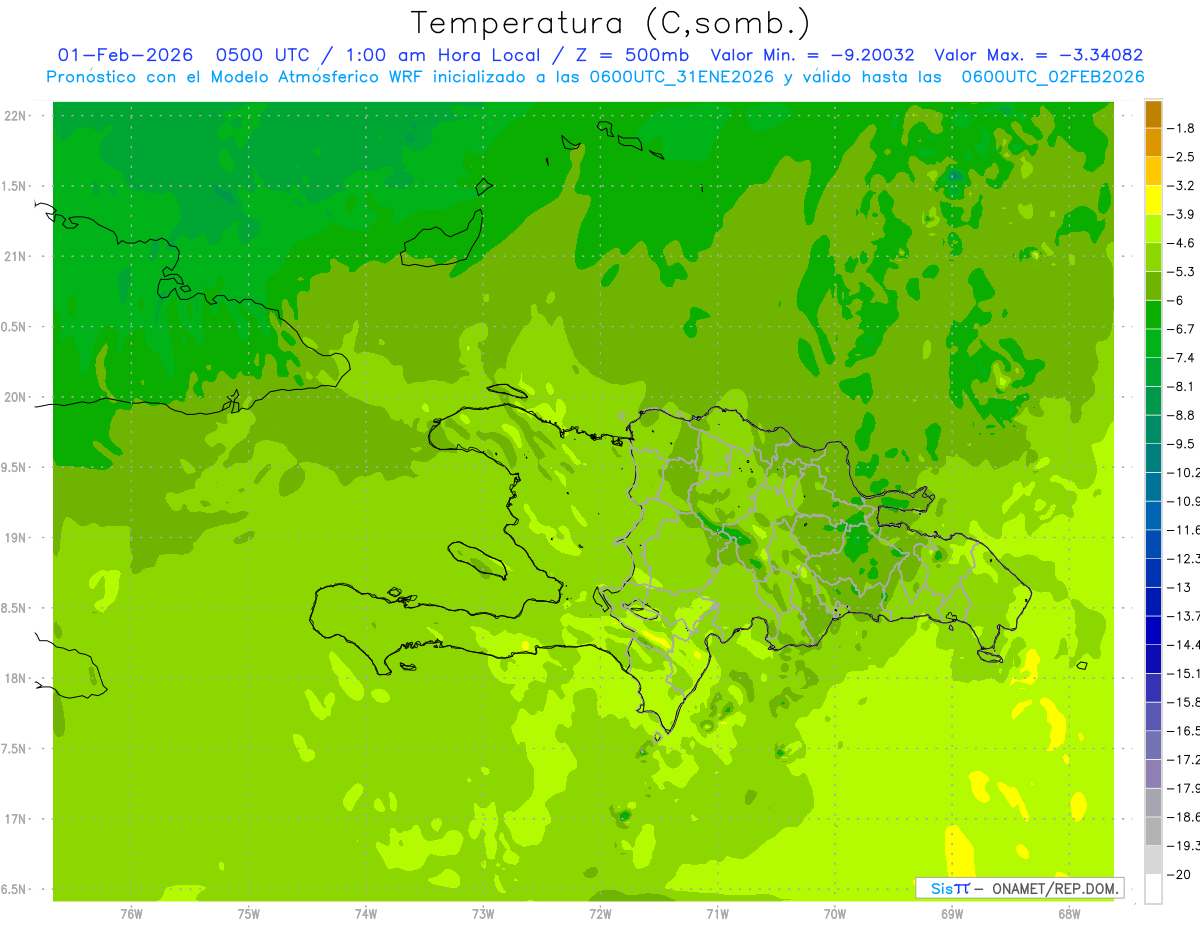1200x927 pixels.
Task: Click the "76W" longitude label
Action: coord(131,913)
